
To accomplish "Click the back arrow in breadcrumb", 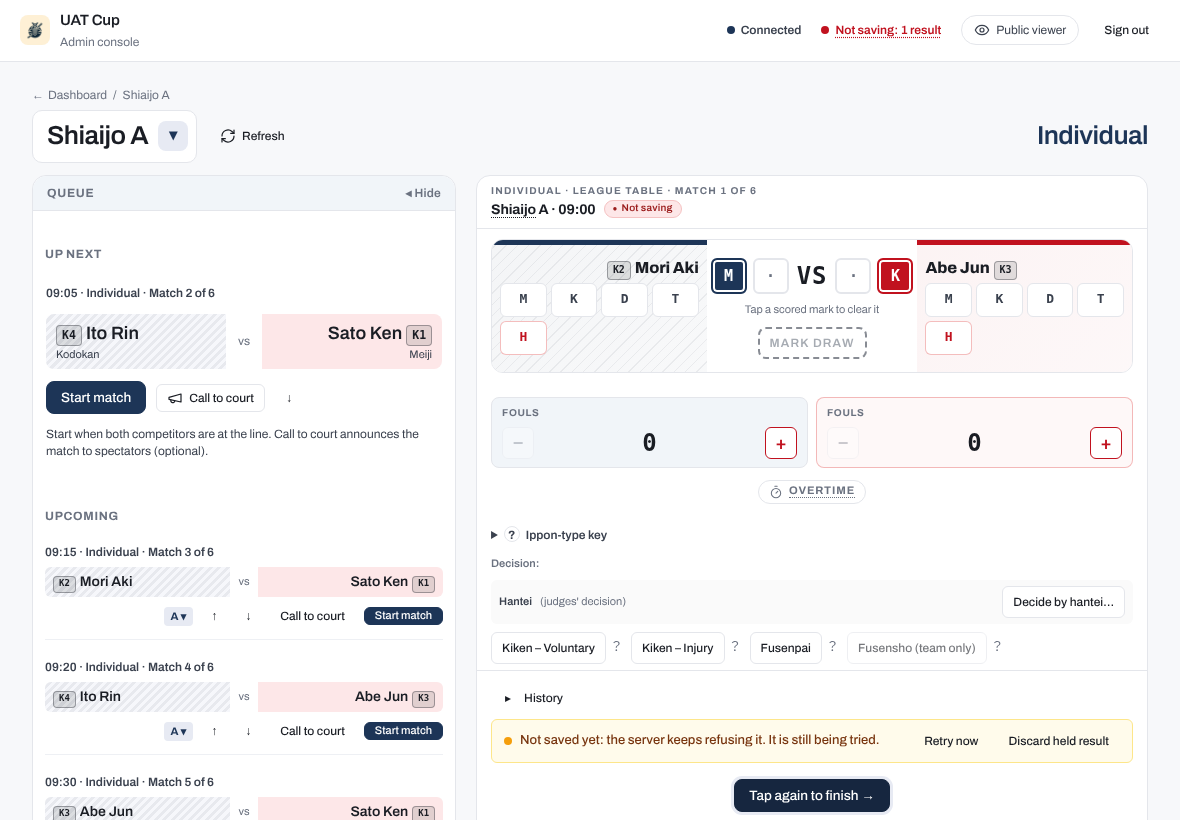I will point(37,96).
